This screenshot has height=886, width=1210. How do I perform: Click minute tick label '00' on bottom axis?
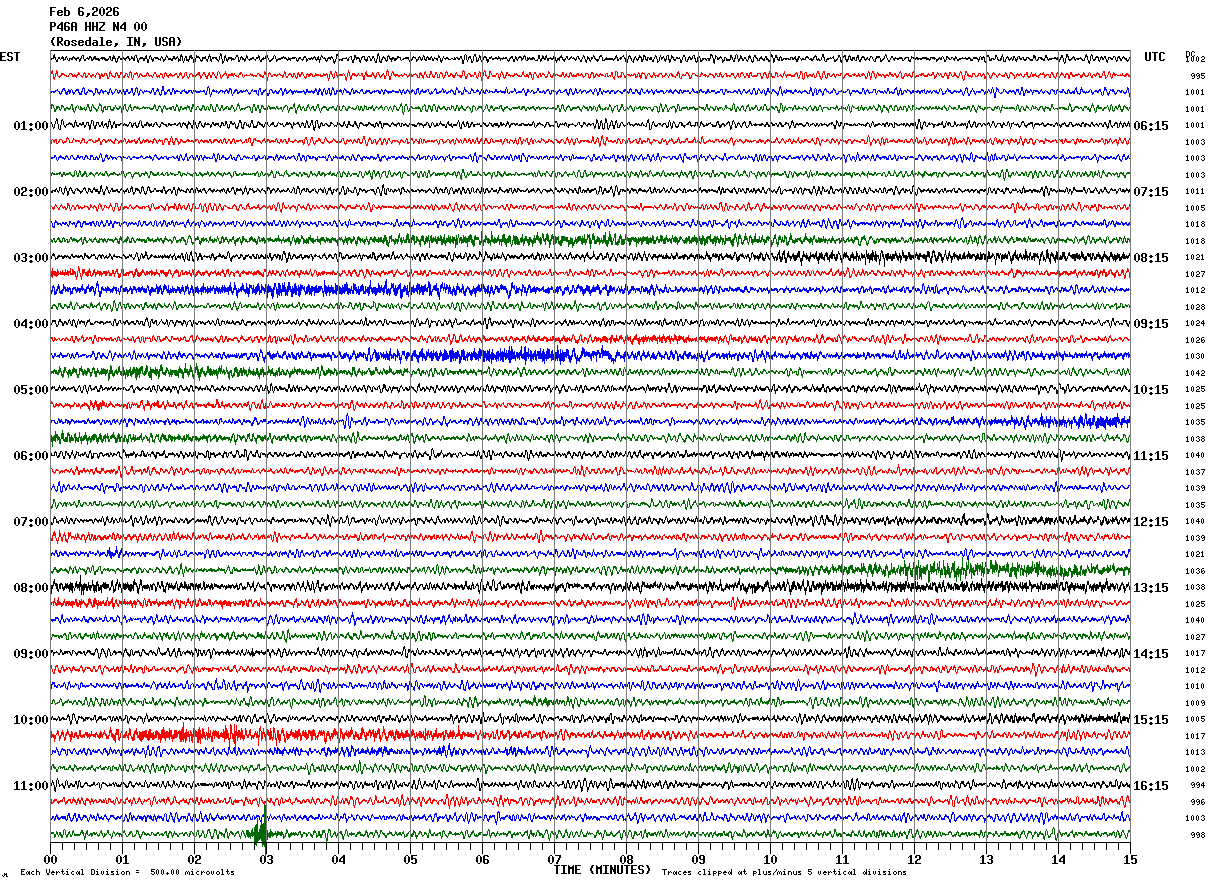click(50, 859)
